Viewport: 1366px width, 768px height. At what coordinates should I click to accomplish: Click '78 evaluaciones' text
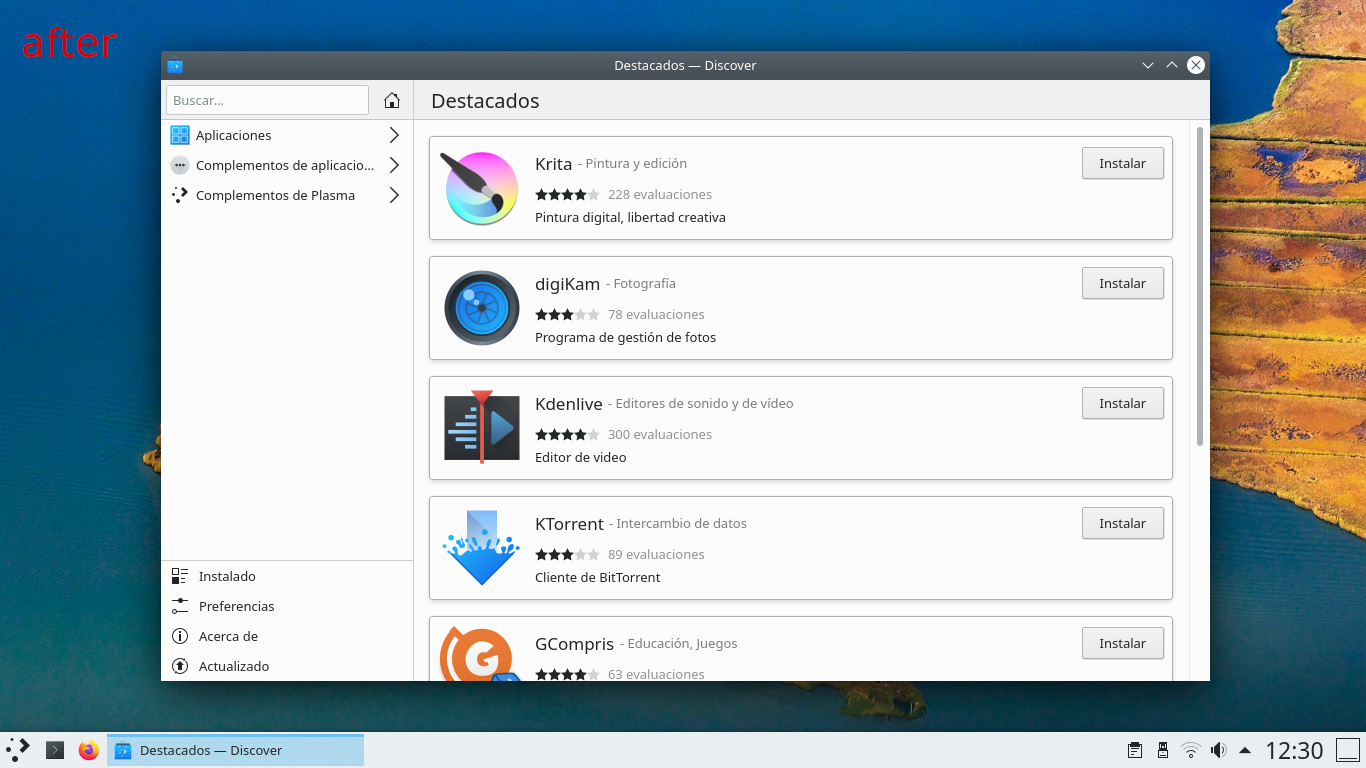(x=656, y=314)
